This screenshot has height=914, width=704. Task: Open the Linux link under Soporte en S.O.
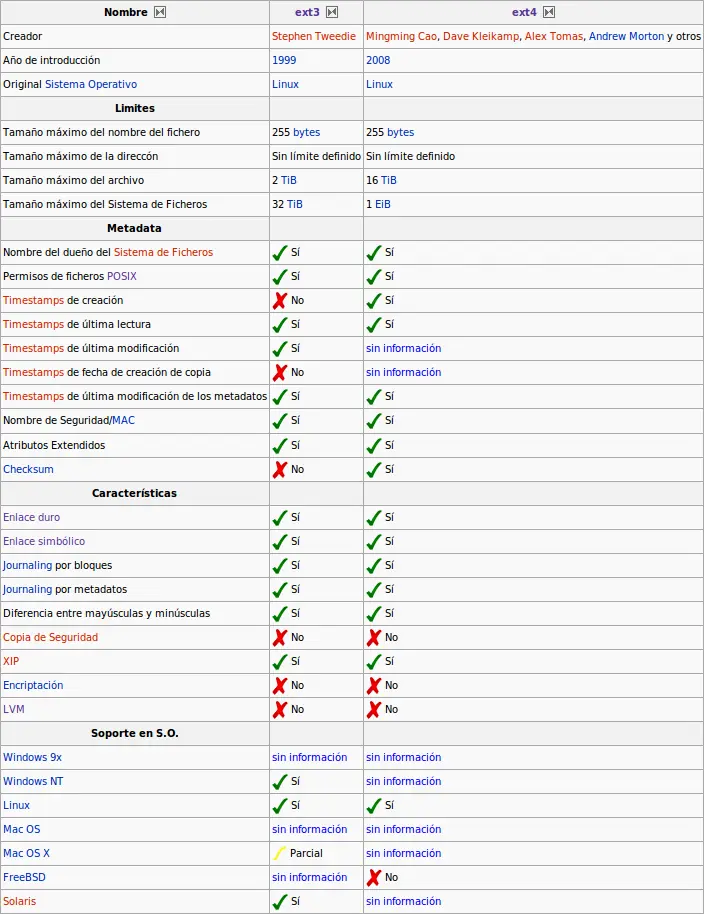click(x=16, y=805)
